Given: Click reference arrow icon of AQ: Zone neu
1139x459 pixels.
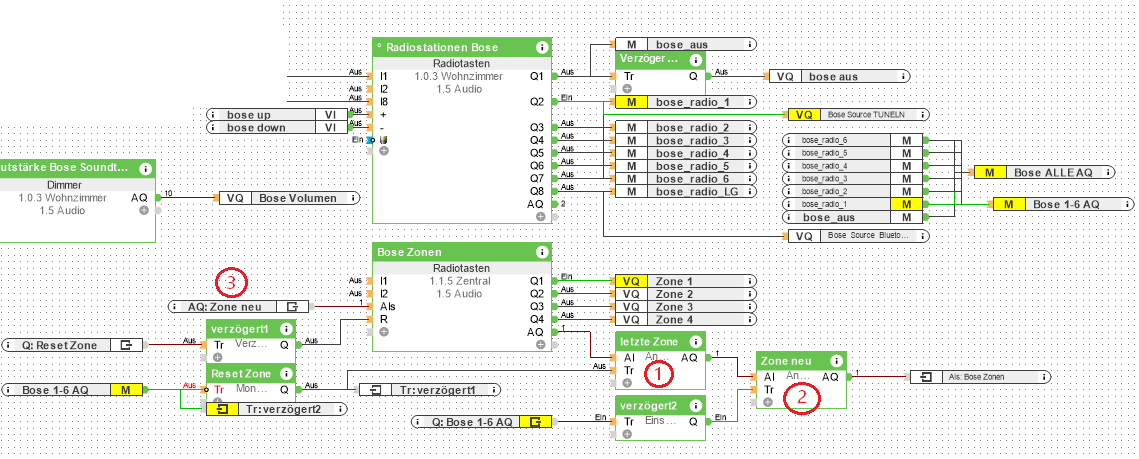Looking at the screenshot, I should 292,306.
